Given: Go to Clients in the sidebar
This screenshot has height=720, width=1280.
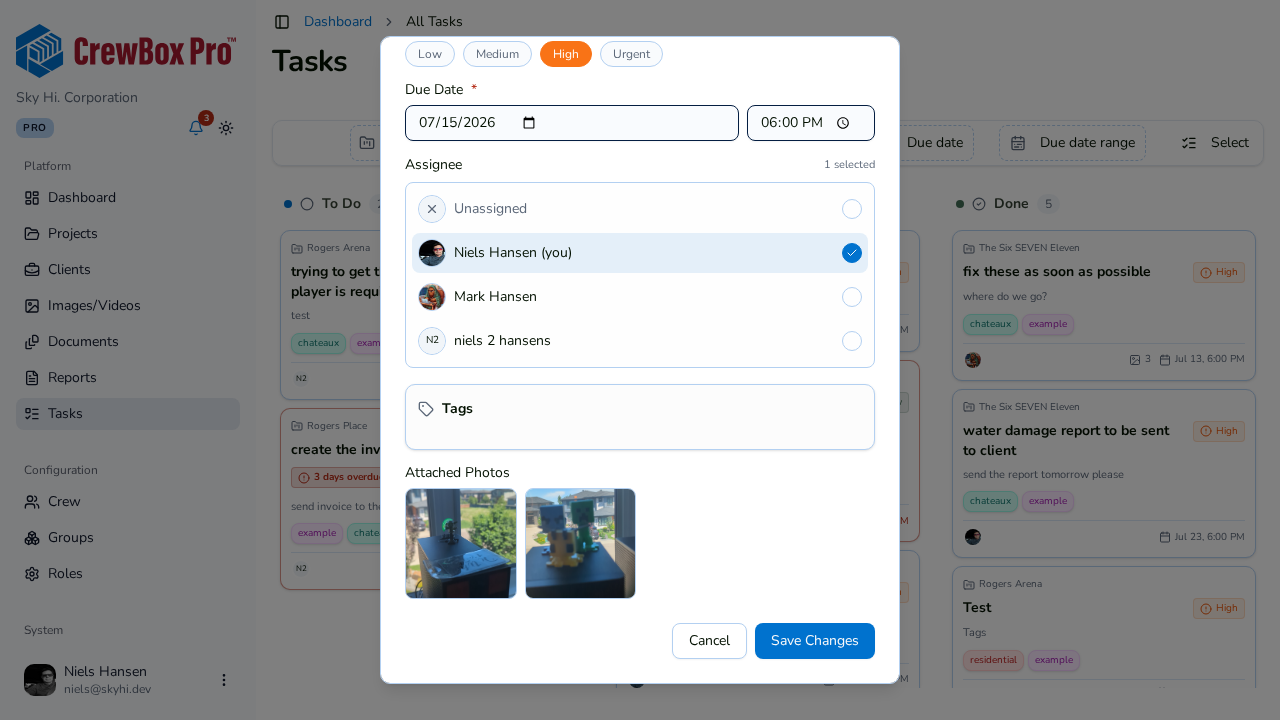Looking at the screenshot, I should pyautogui.click(x=128, y=270).
